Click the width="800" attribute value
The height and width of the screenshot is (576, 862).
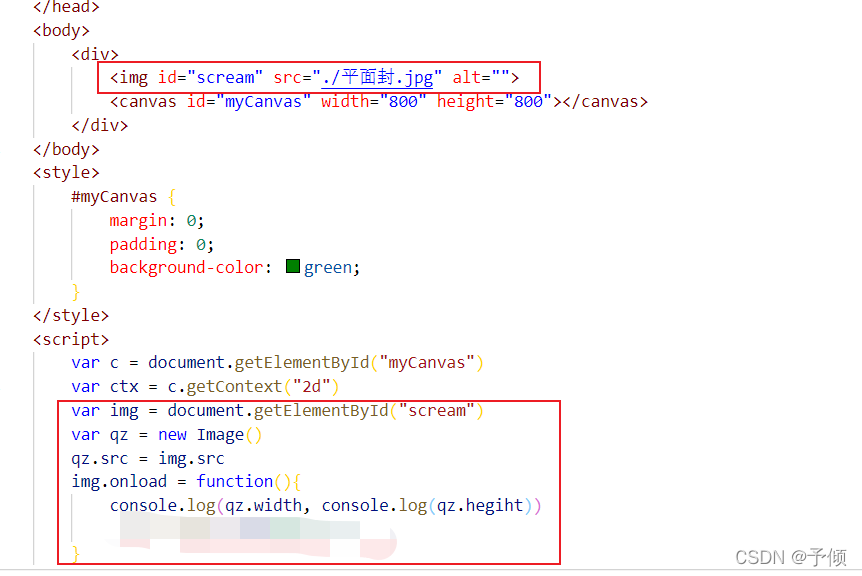coord(402,101)
